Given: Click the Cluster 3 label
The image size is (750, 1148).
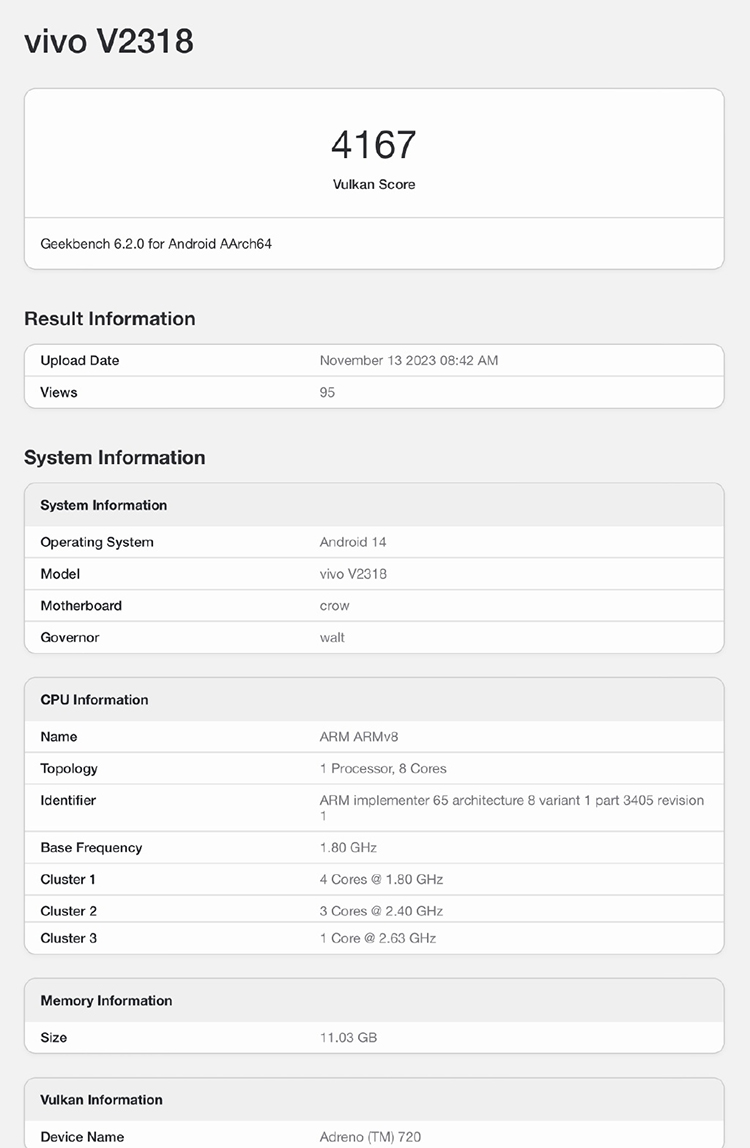Looking at the screenshot, I should pyautogui.click(x=69, y=939).
